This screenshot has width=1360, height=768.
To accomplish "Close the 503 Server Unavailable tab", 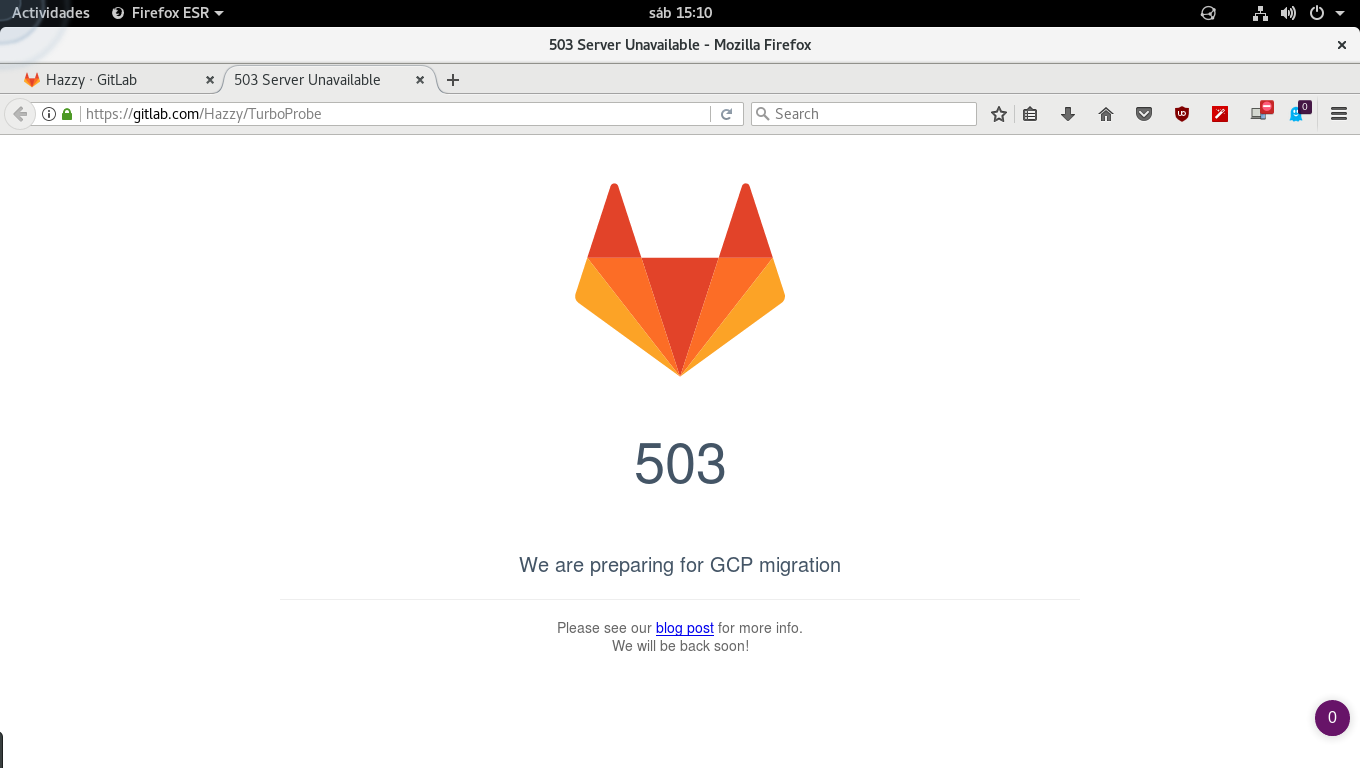I will 420,80.
